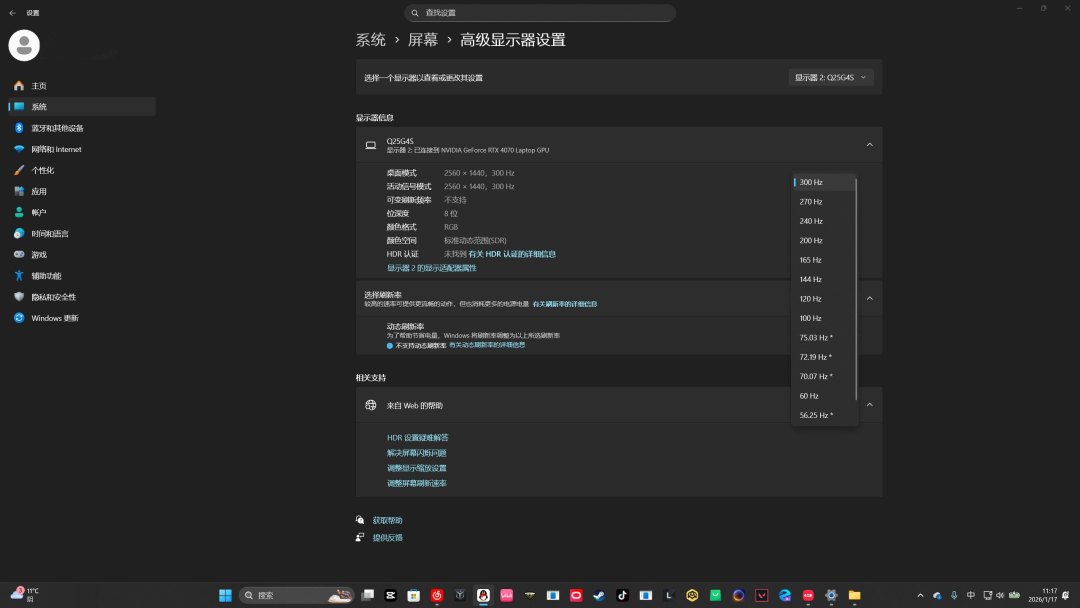Open 网络和 Internet settings
This screenshot has height=608, width=1080.
(x=81, y=149)
